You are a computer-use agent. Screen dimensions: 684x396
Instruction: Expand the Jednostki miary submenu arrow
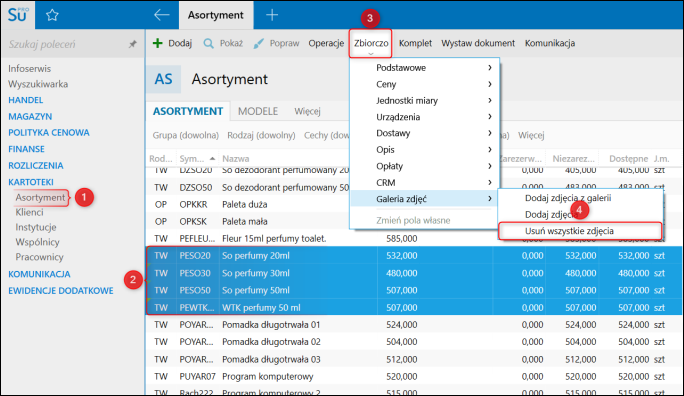point(490,100)
